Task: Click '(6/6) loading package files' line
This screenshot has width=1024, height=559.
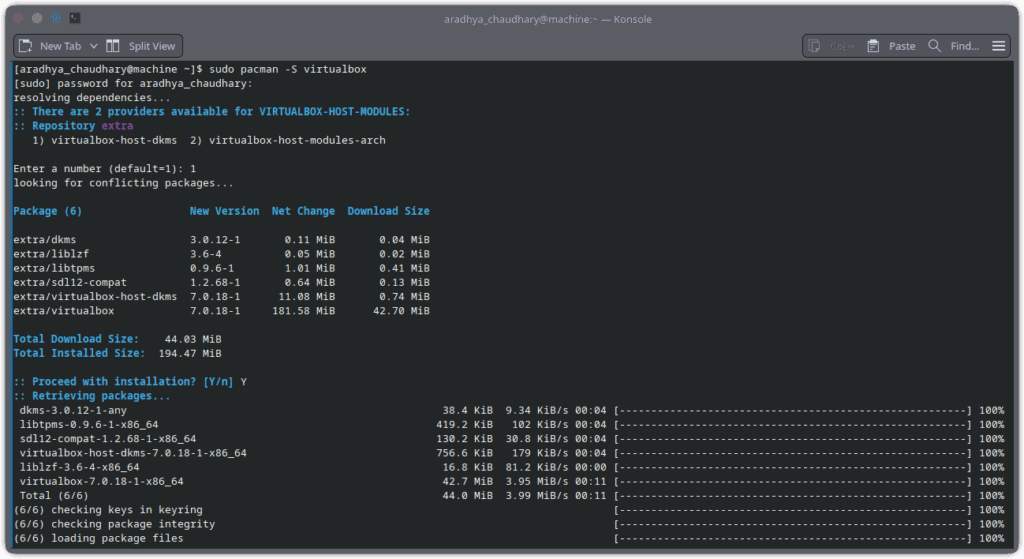Action: (x=98, y=539)
